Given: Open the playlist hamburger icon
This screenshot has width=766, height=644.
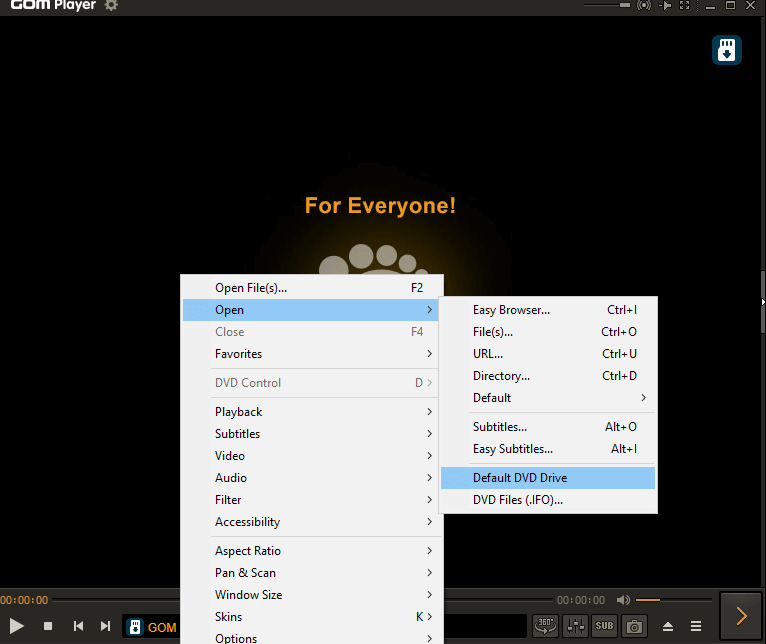Looking at the screenshot, I should 696,626.
